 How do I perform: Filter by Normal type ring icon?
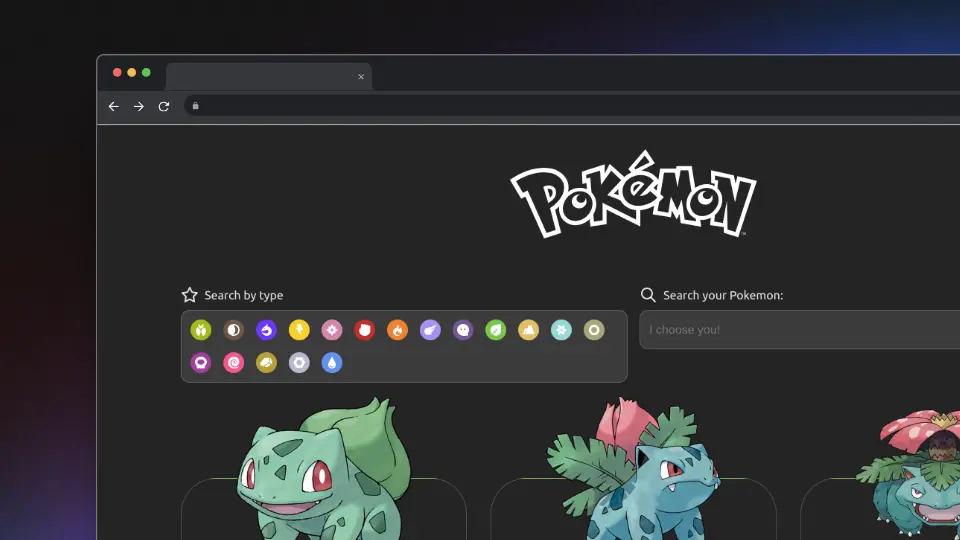tap(594, 330)
